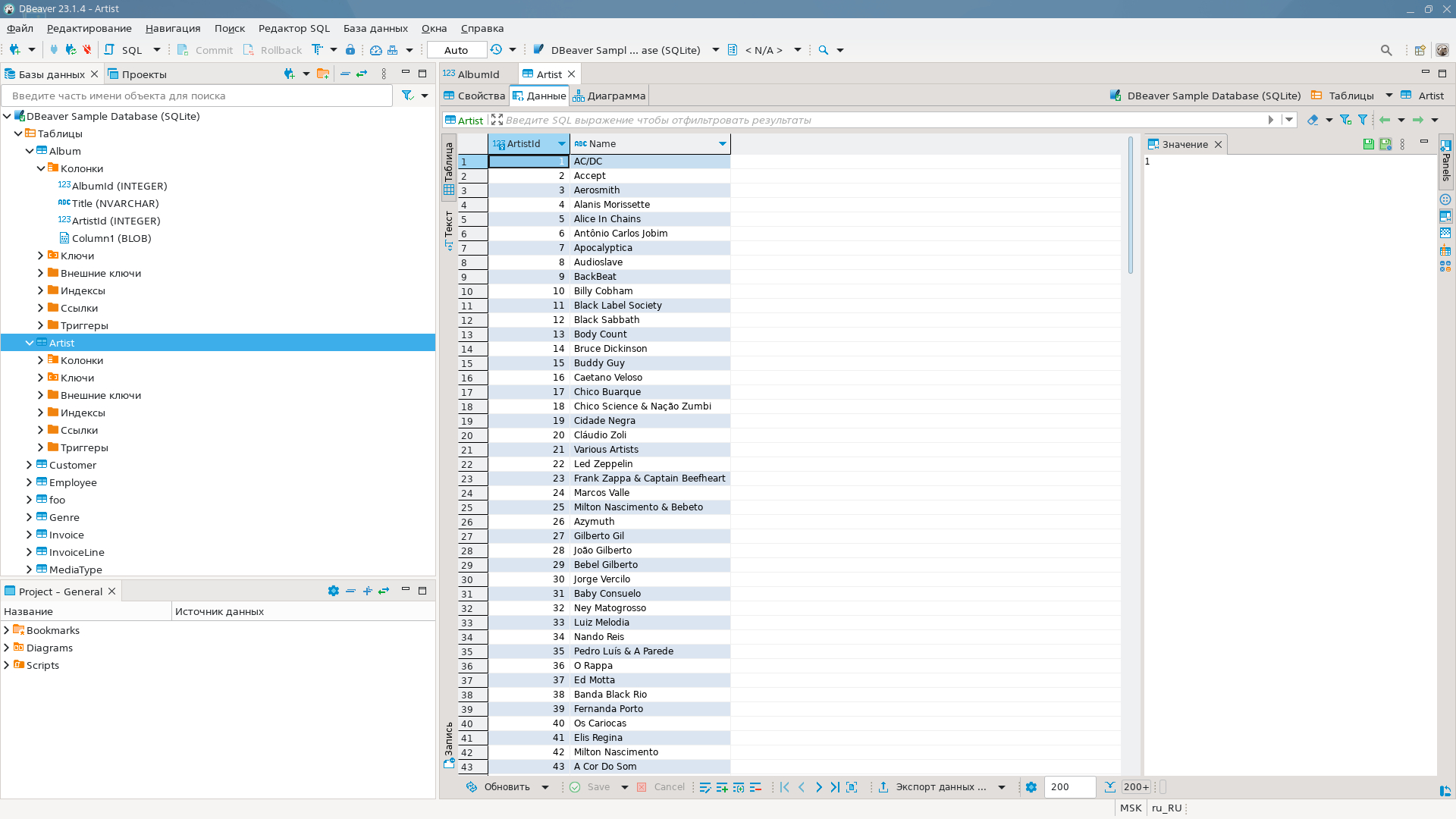Click the transaction mode icon after Rollback
Screen dimensions: 1456x819
(317, 50)
